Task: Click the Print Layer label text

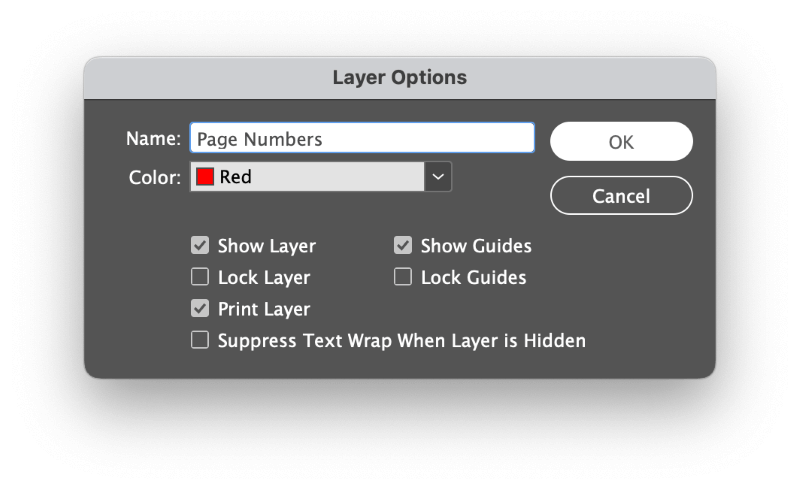Action: (x=264, y=309)
